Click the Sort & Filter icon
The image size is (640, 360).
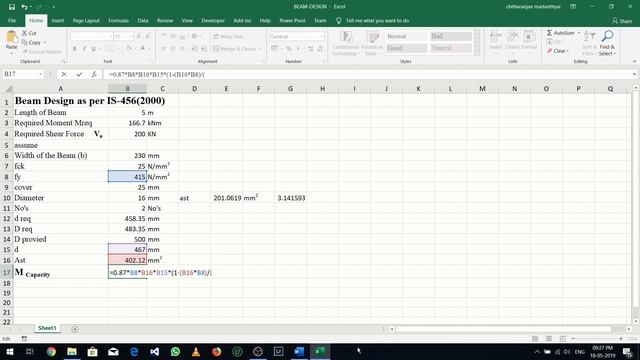coord(589,37)
